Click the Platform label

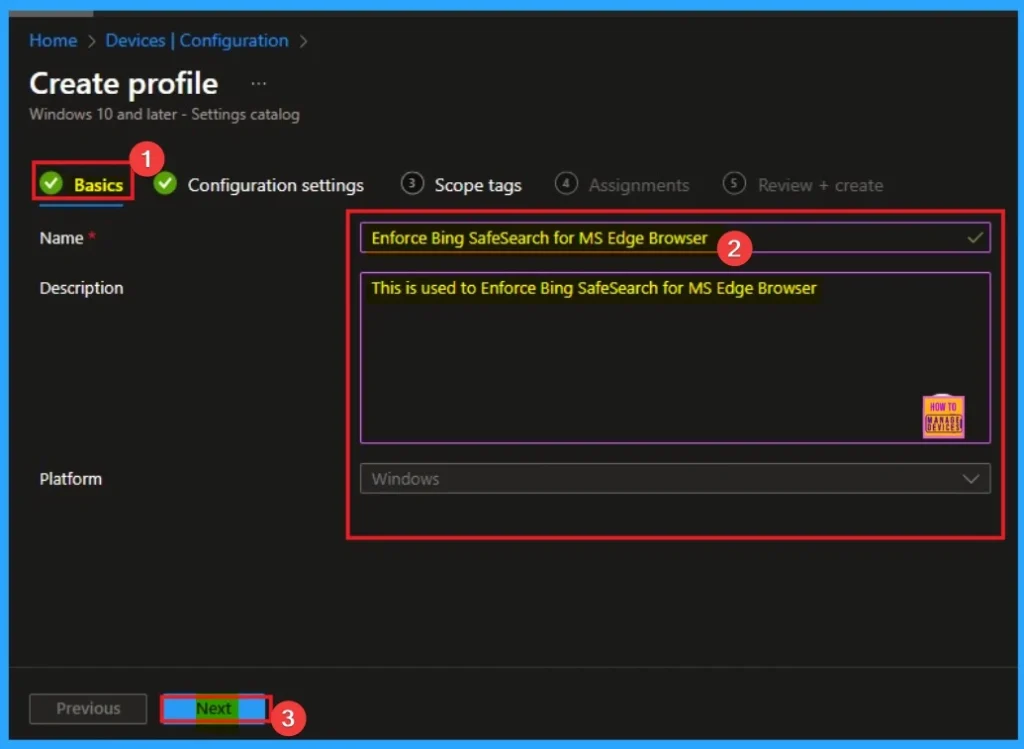pyautogui.click(x=71, y=479)
